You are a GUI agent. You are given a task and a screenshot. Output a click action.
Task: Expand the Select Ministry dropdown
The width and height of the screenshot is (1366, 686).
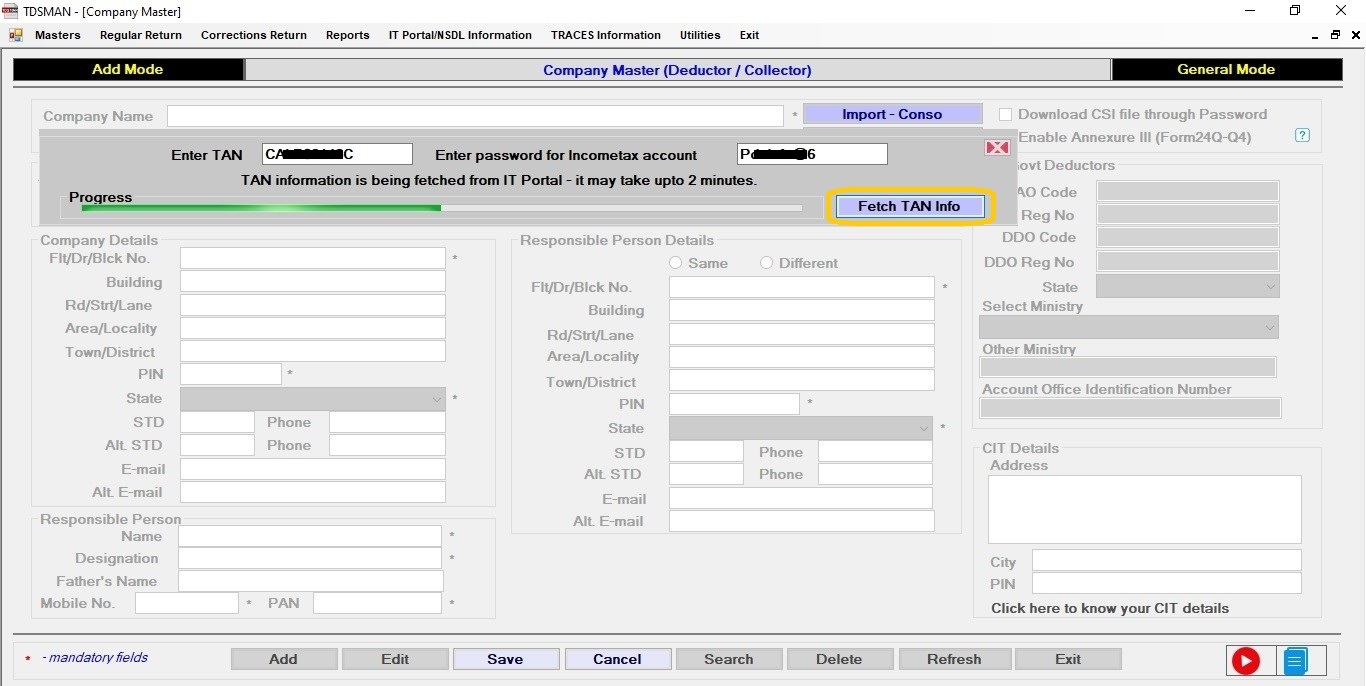pyautogui.click(x=1269, y=327)
